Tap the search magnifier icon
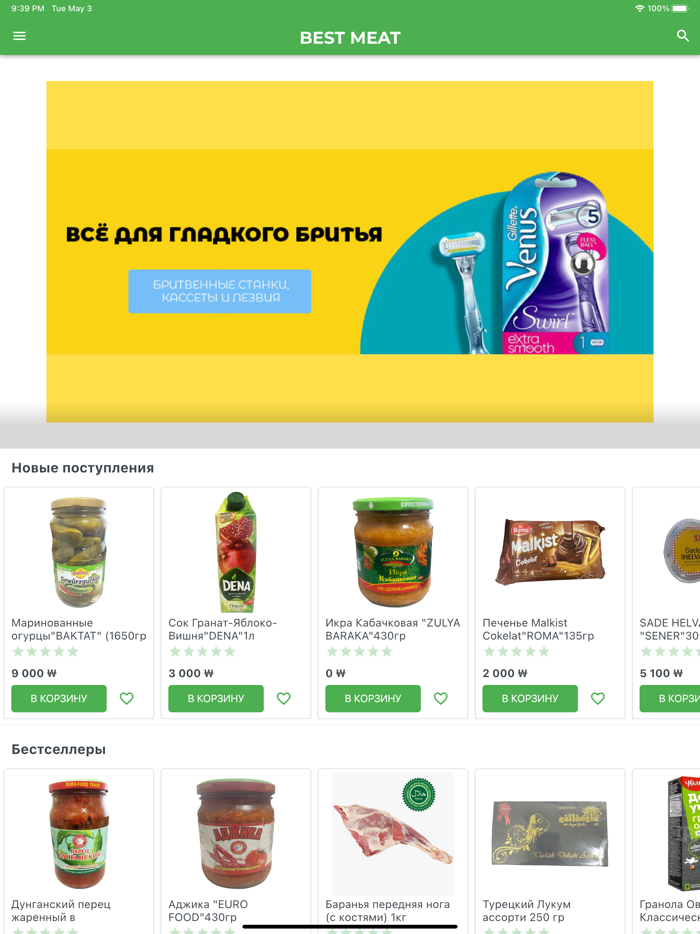 tap(683, 36)
